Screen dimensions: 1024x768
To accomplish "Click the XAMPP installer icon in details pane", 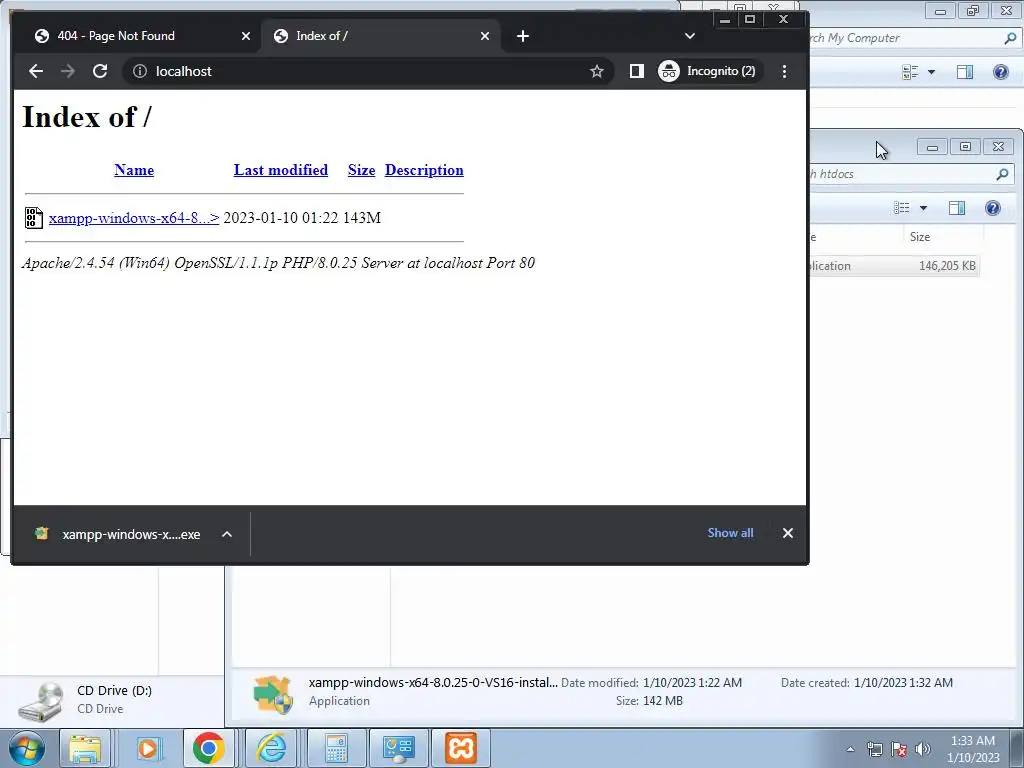I will click(272, 695).
